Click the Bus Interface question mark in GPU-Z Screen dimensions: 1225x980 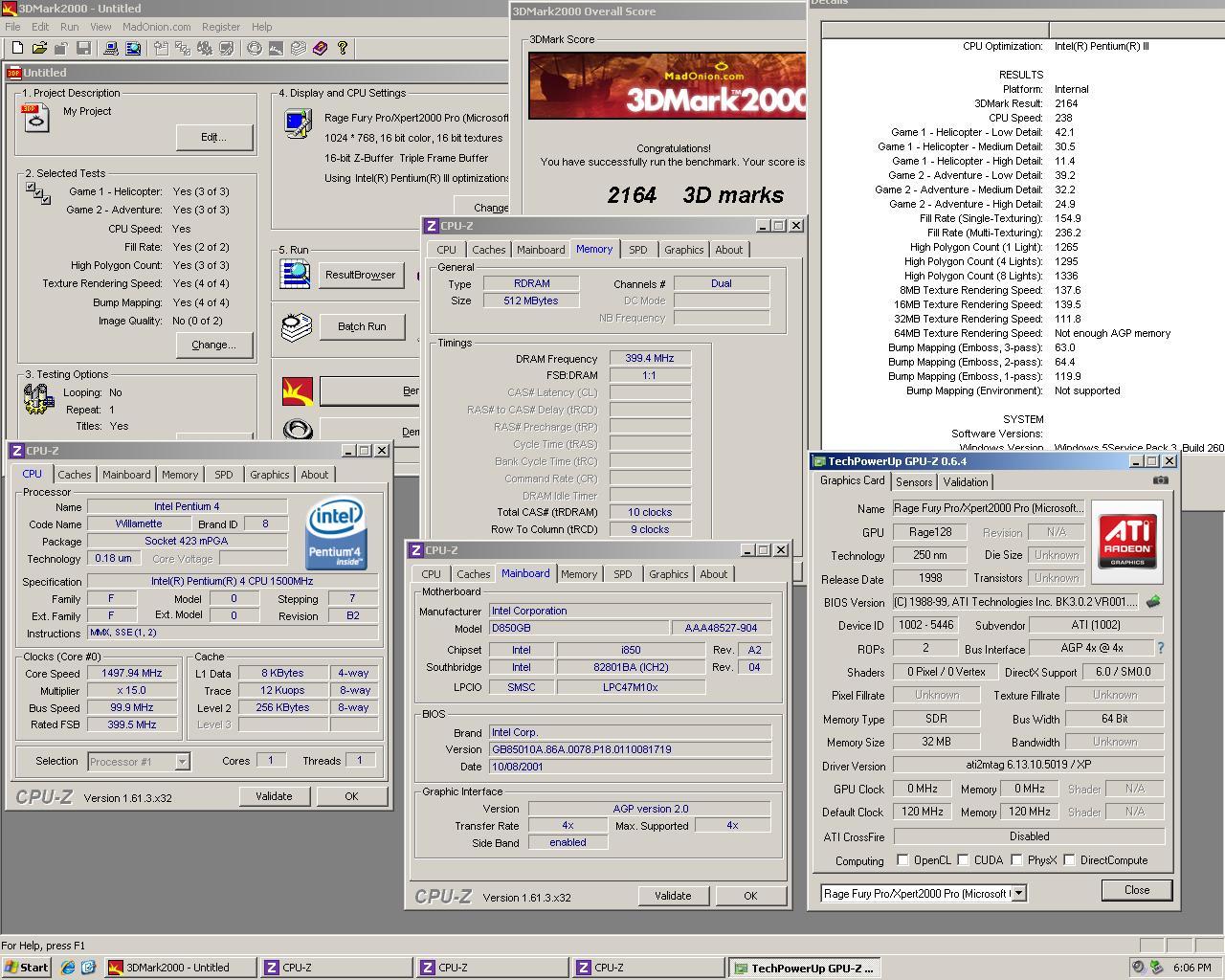(1161, 648)
